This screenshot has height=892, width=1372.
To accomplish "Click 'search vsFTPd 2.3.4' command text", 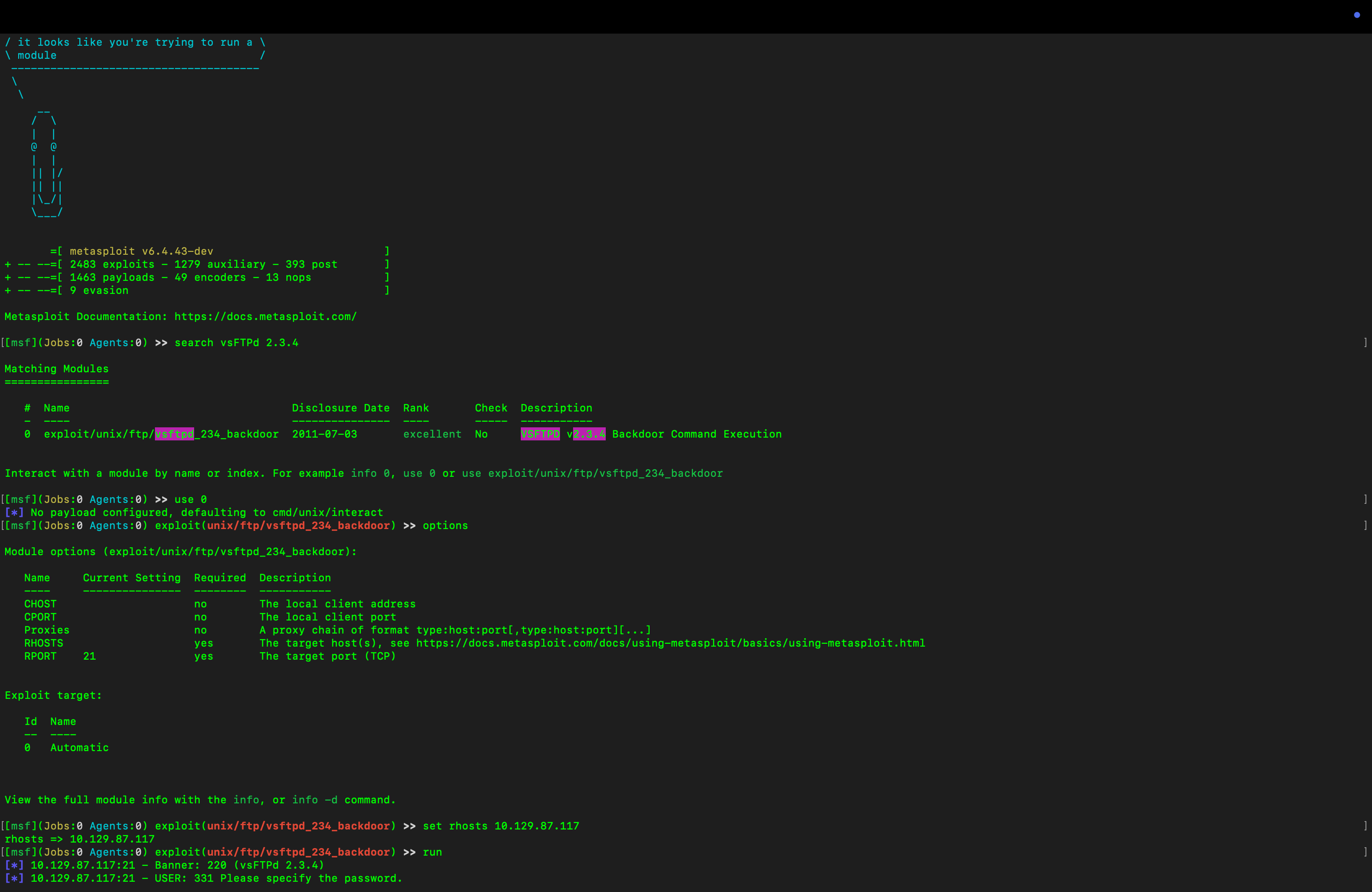I will tap(236, 343).
